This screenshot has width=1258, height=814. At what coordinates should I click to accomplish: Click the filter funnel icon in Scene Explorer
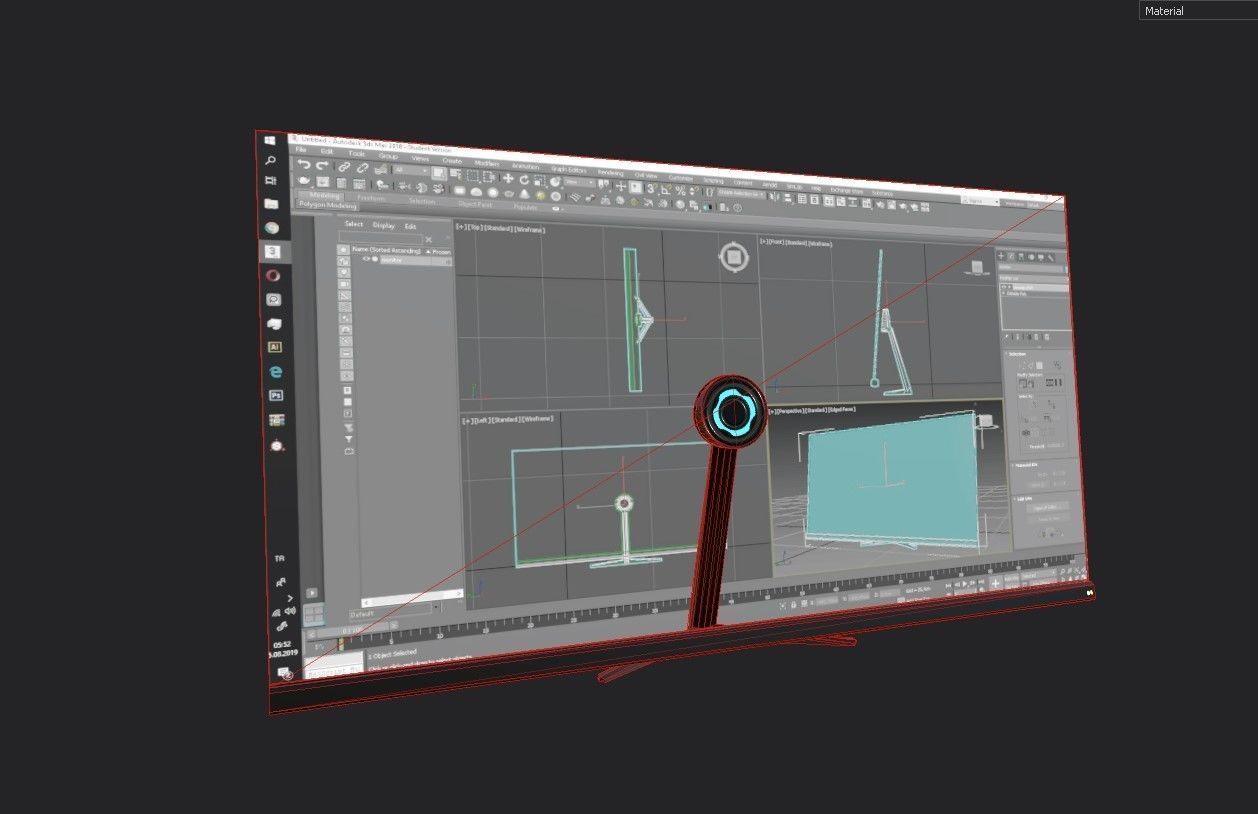click(349, 439)
